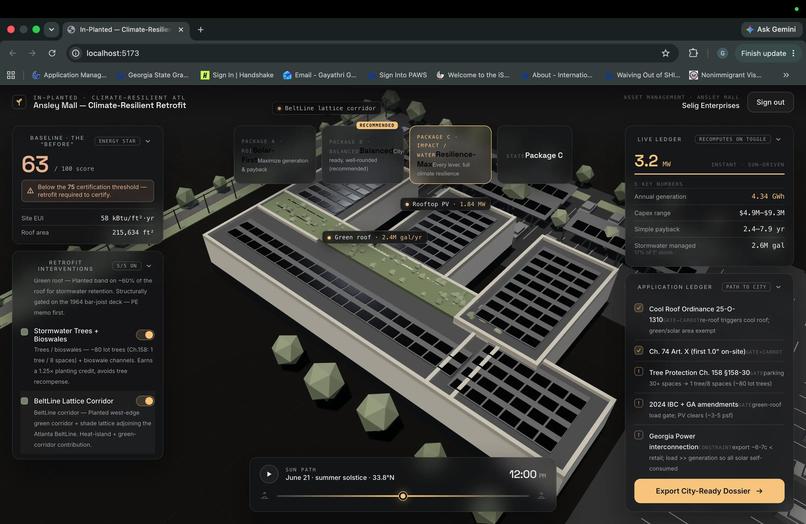
Task: Play the sun path animation
Action: click(x=268, y=474)
